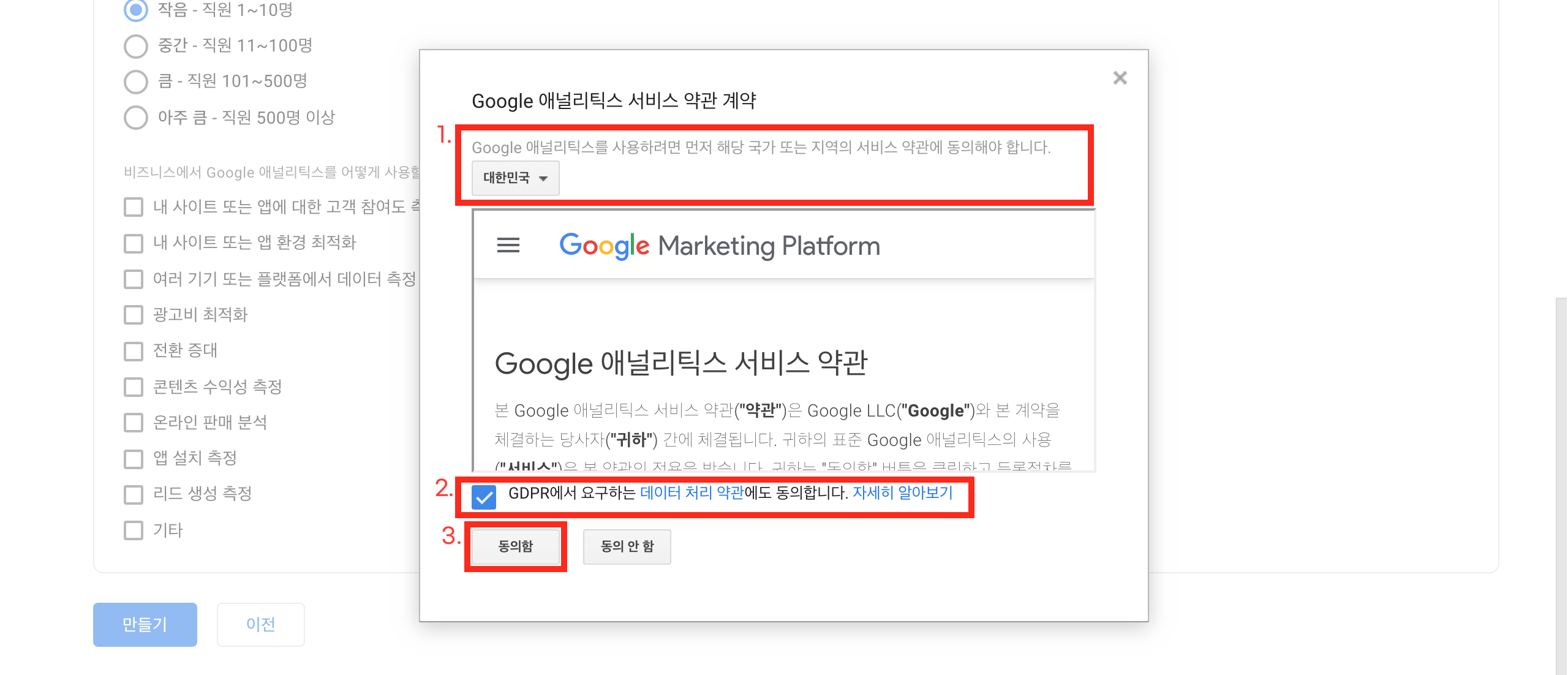Check the 전환 증대 checkbox
1568x675 pixels.
pyautogui.click(x=134, y=351)
